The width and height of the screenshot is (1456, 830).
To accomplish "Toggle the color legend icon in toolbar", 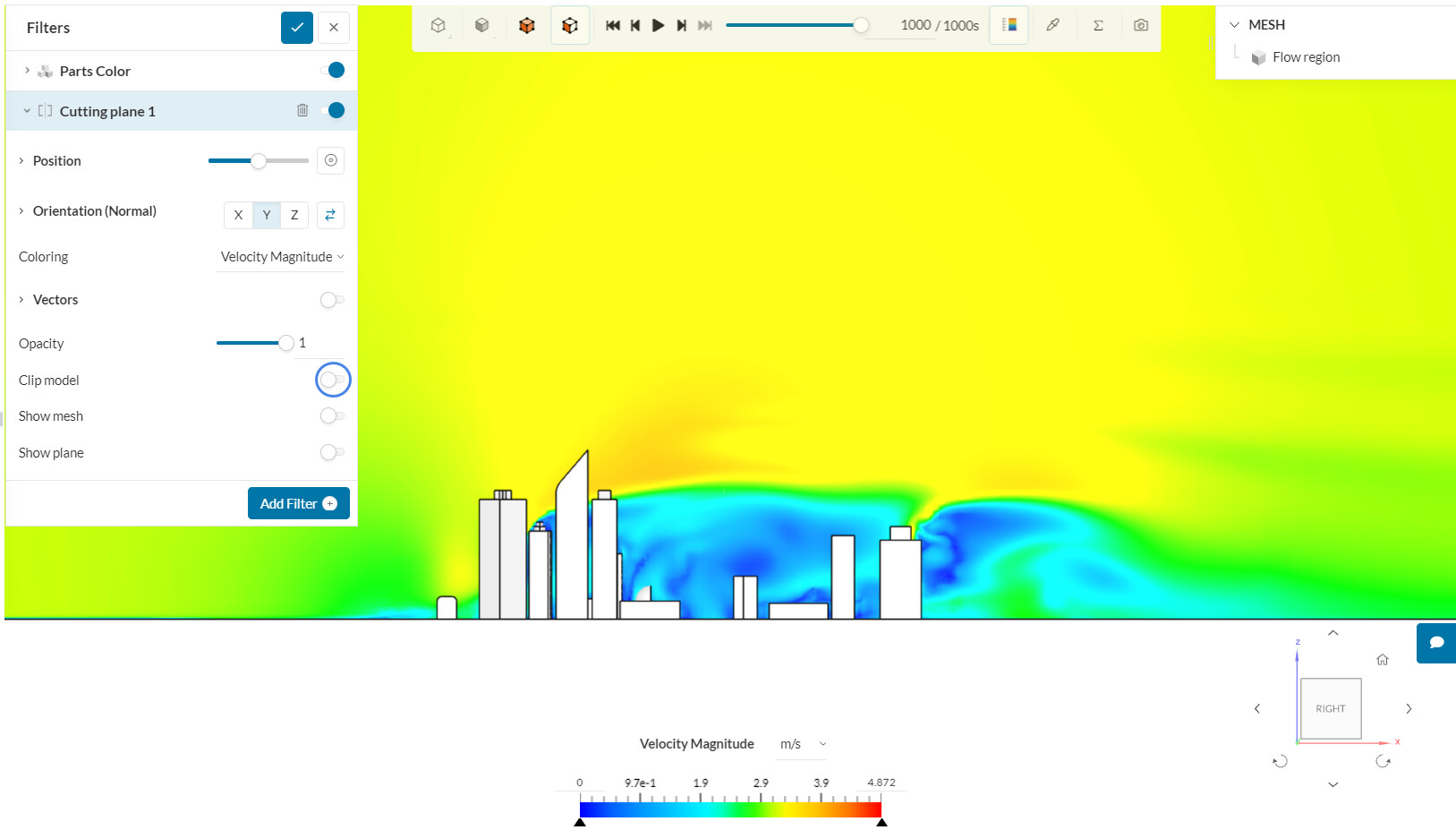I will click(x=1009, y=25).
